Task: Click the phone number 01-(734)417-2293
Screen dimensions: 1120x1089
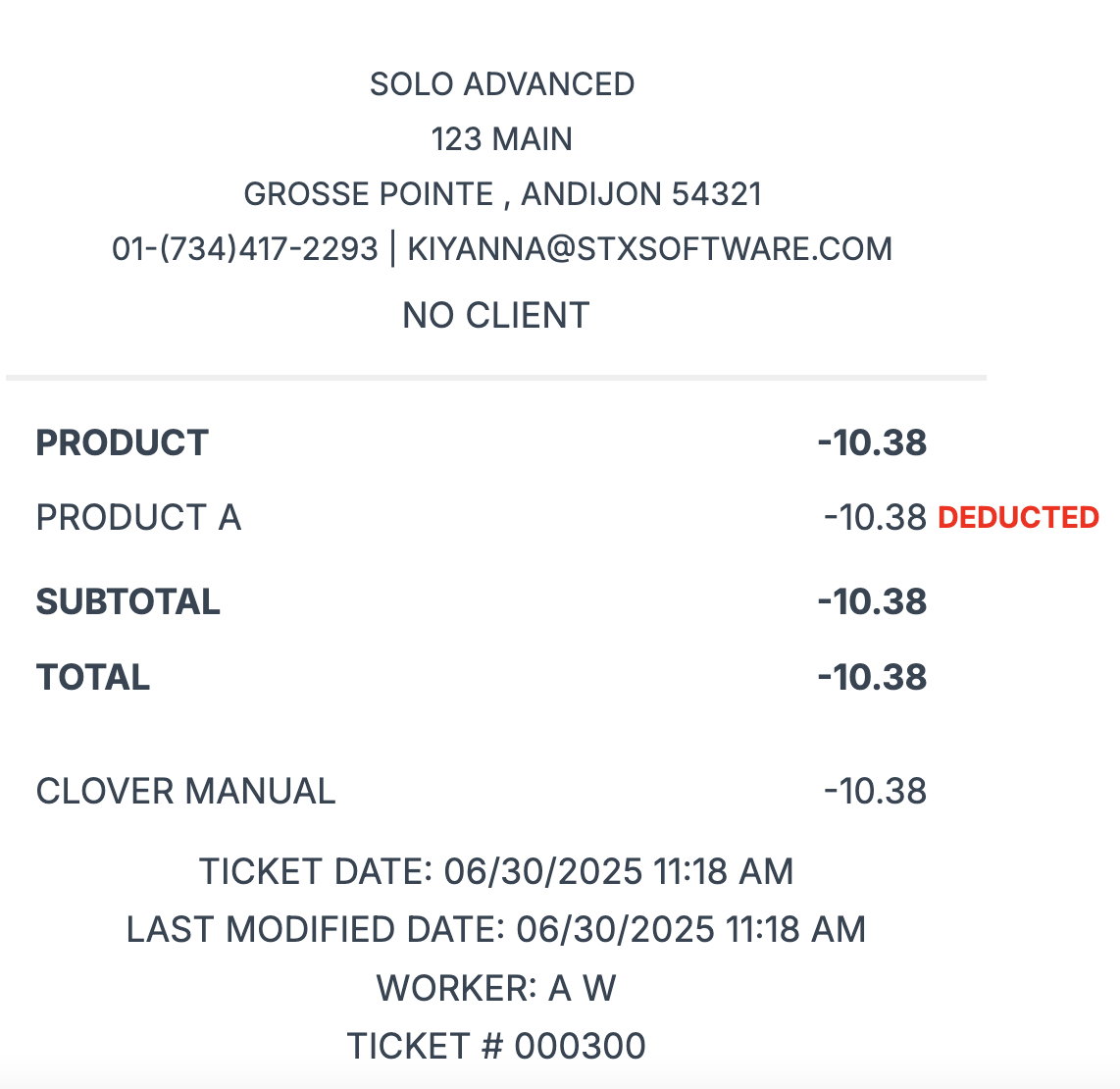Action: (x=244, y=249)
